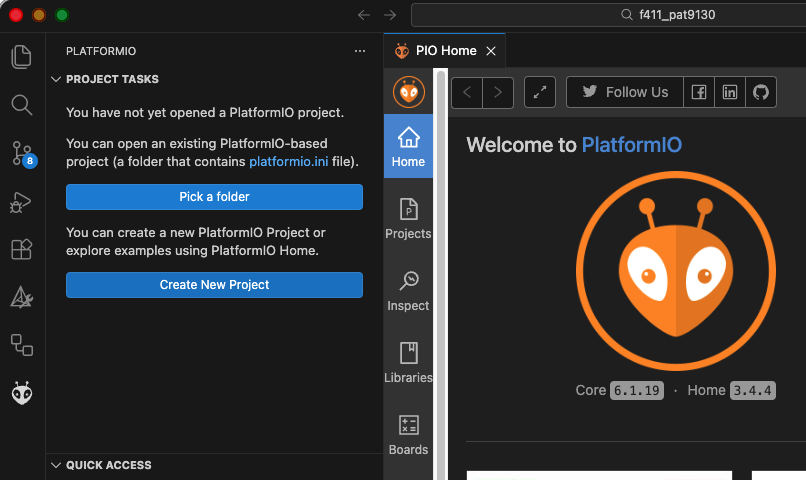Open PlatformIO GitHub page icon
Viewport: 806px width, 480px height.
[761, 92]
